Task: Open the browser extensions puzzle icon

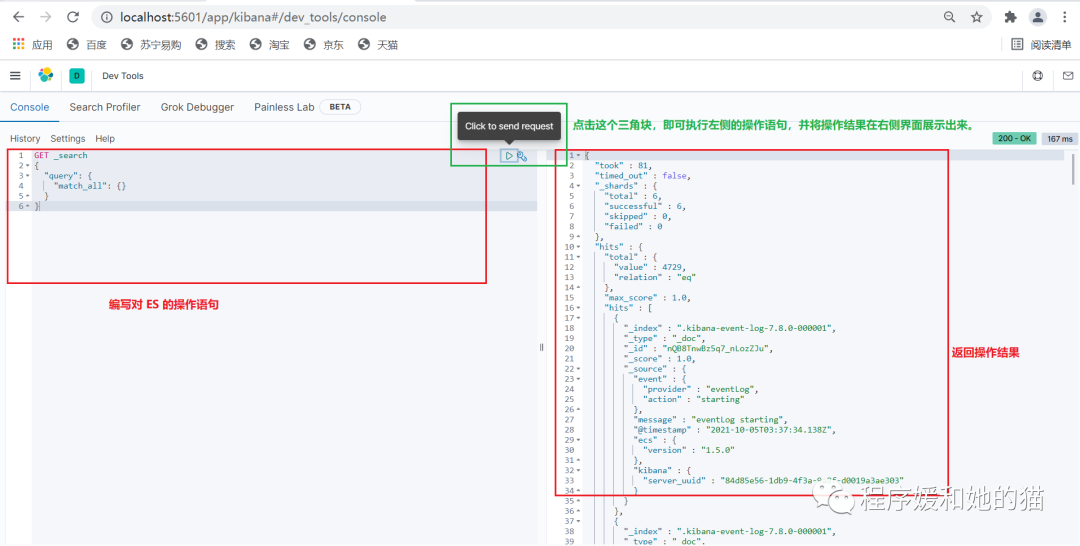Action: pos(1010,17)
